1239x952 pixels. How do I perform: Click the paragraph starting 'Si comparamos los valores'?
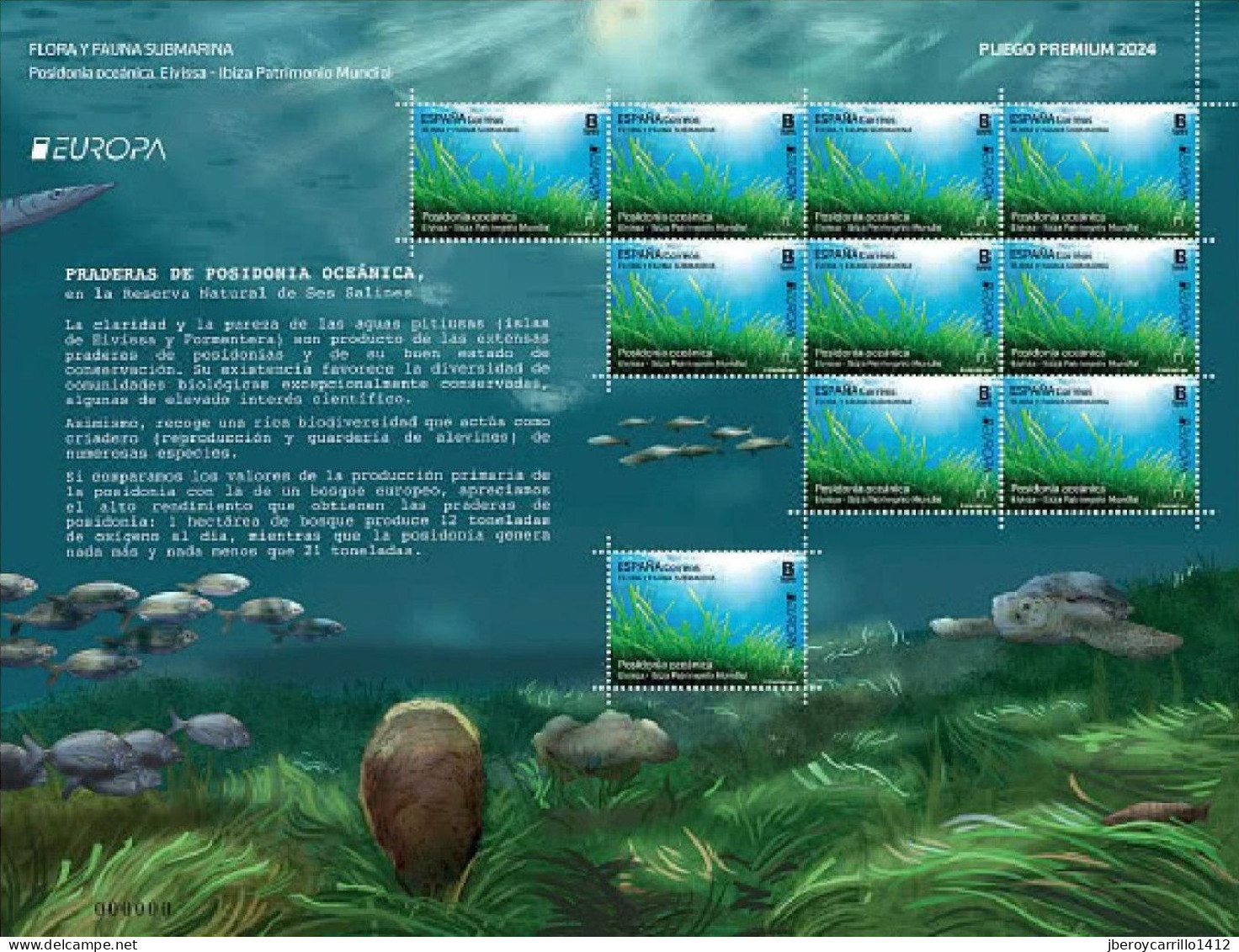click(x=307, y=513)
